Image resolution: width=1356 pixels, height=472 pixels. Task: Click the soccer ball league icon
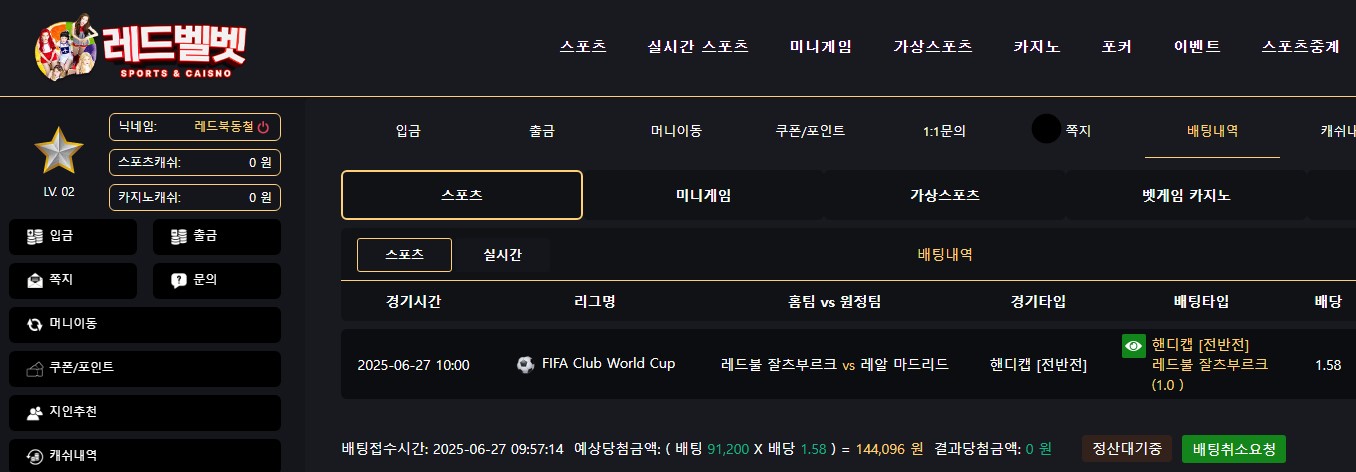coord(525,364)
